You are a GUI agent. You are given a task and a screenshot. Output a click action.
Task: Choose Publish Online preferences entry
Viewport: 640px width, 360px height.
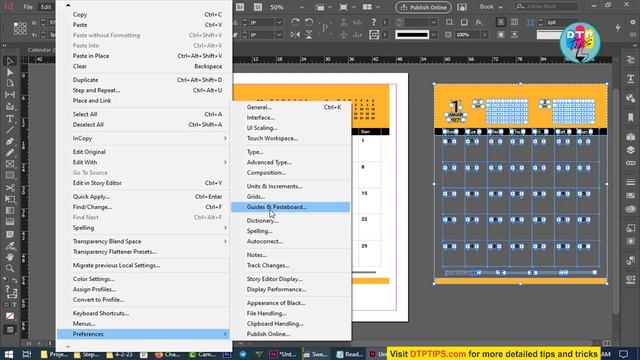(x=291, y=334)
